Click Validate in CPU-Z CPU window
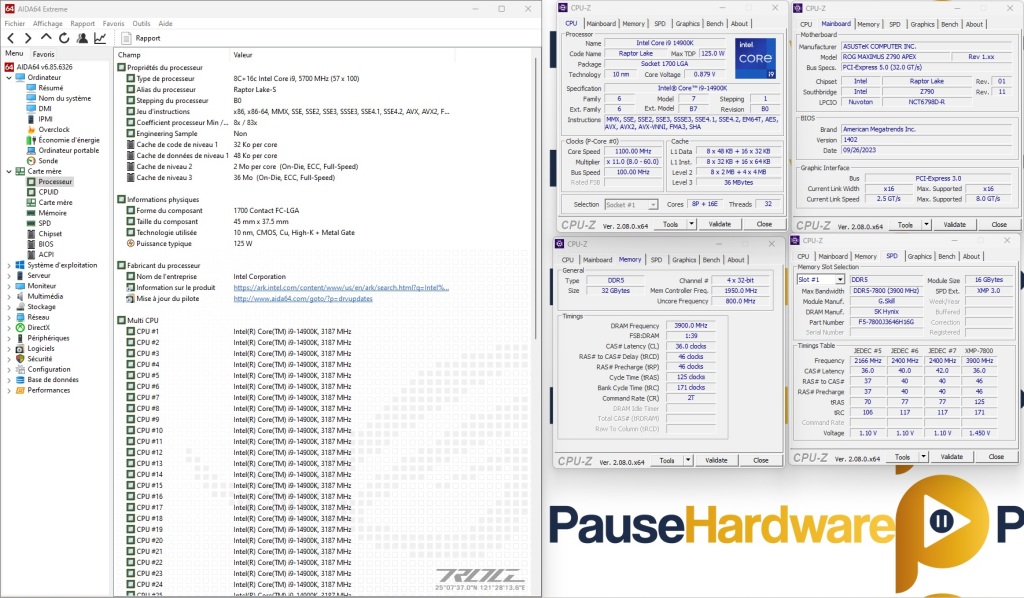This screenshot has height=598, width=1024. point(720,224)
